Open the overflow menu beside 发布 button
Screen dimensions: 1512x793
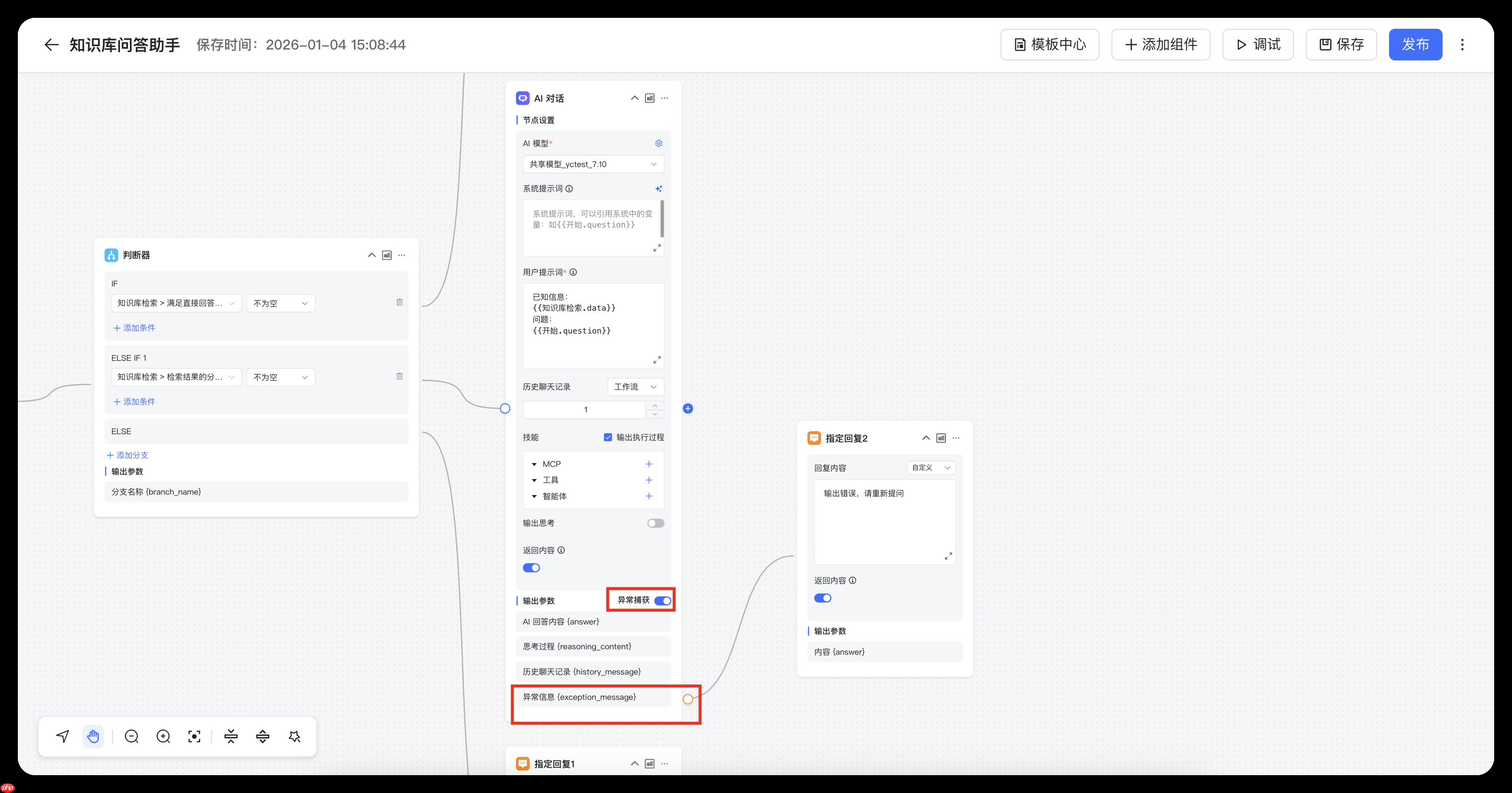coord(1462,45)
